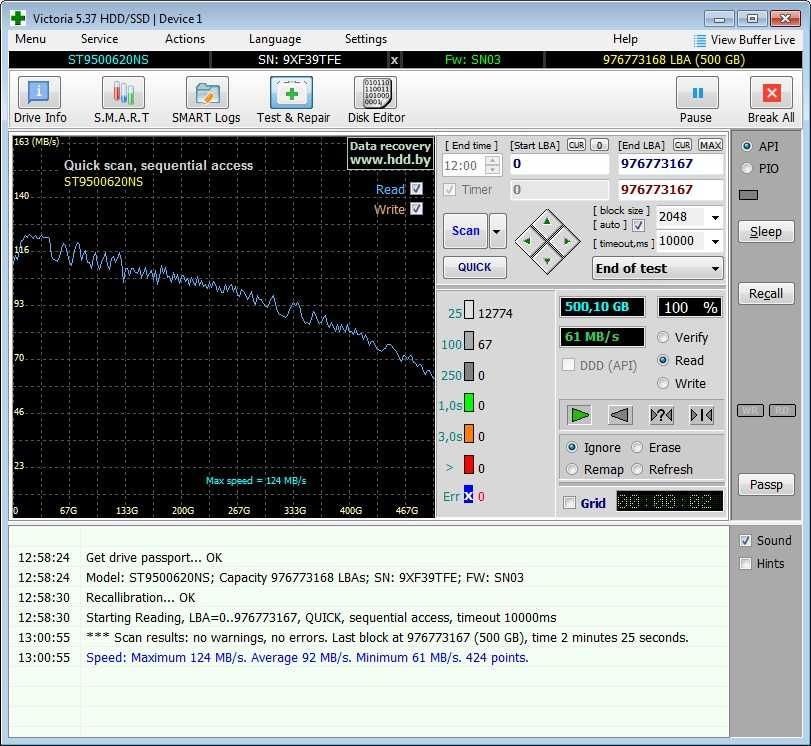Select the Refresh radio option
The width and height of the screenshot is (811, 746).
click(x=637, y=469)
